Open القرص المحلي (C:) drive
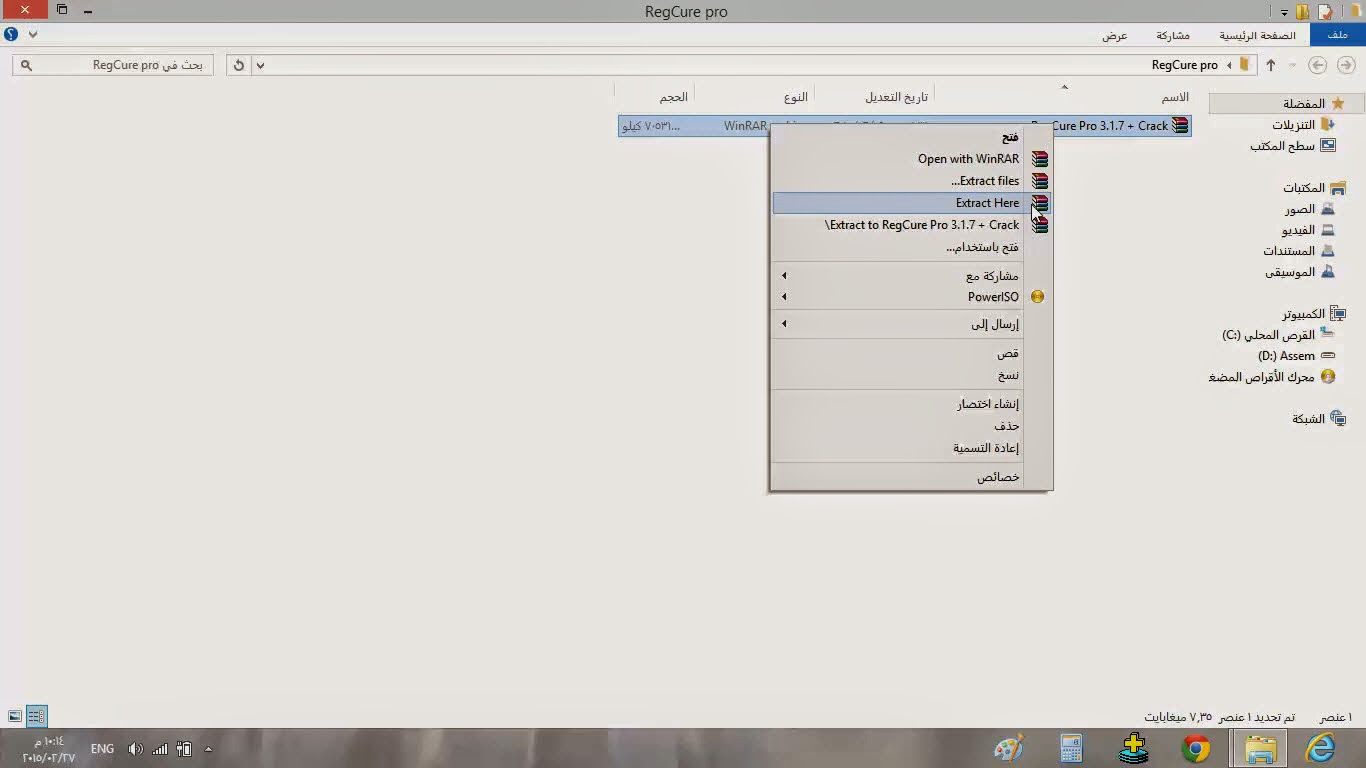 [x=1269, y=335]
